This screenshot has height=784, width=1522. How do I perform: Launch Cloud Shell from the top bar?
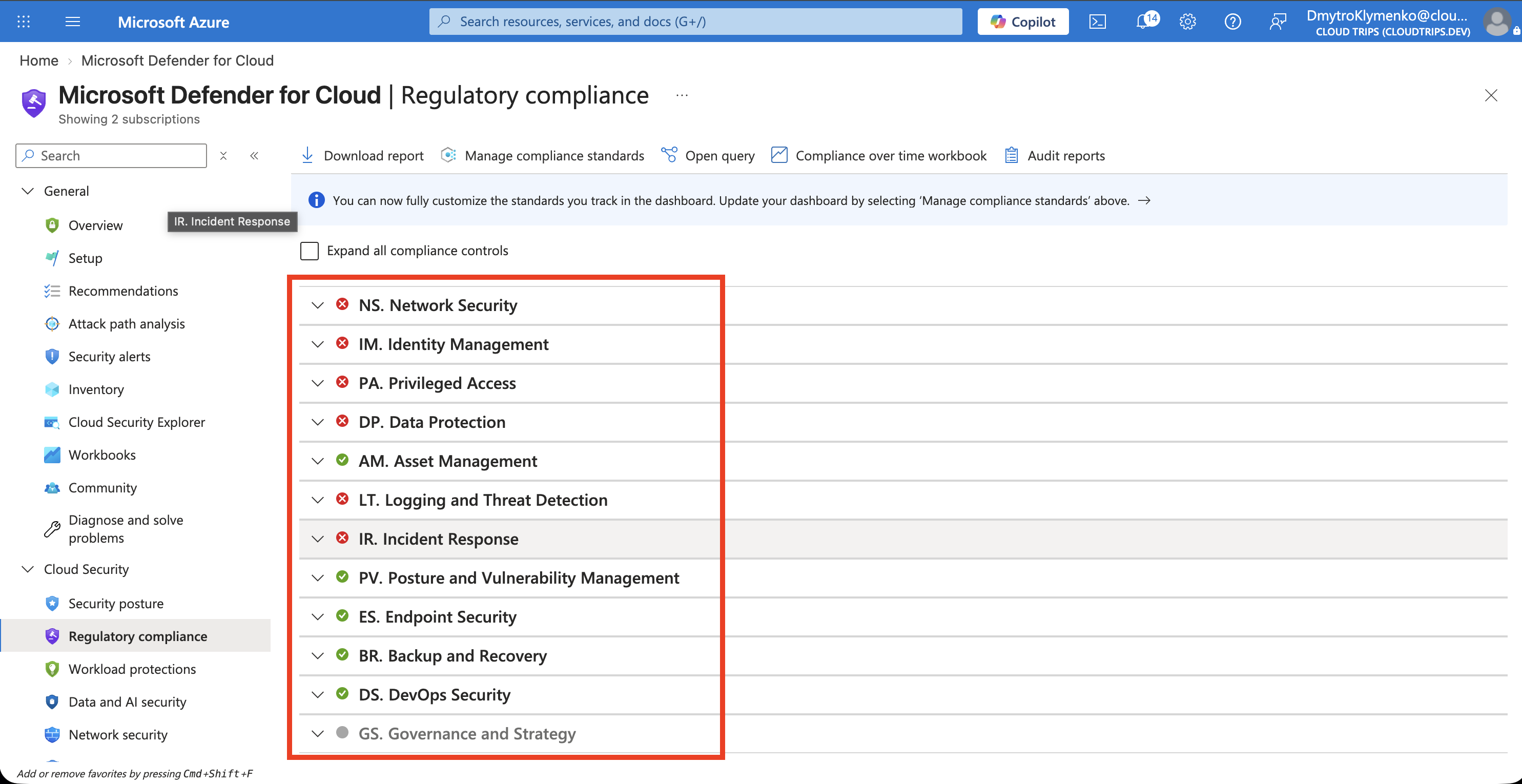pos(1097,22)
